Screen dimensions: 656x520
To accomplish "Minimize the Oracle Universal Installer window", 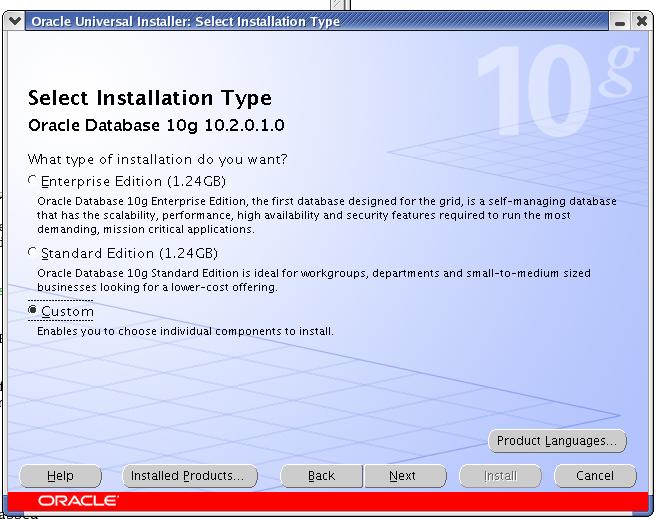I will pyautogui.click(x=620, y=21).
